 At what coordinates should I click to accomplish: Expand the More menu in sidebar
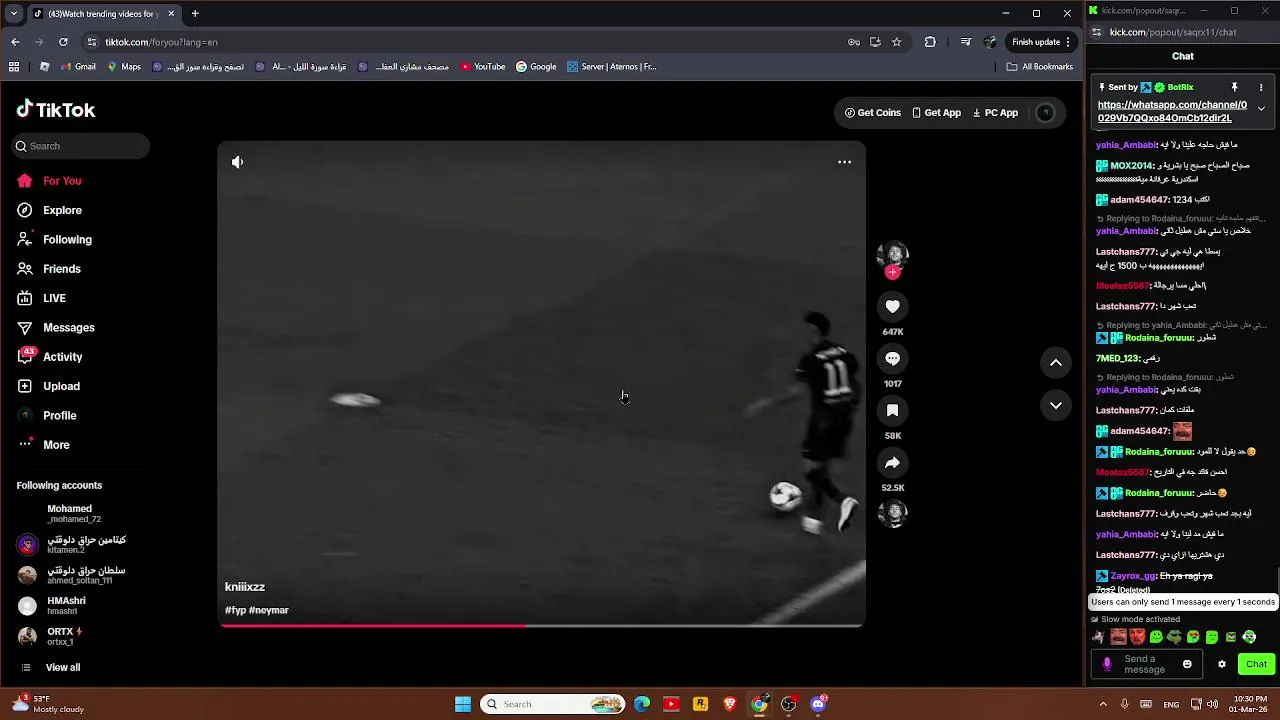[45, 445]
